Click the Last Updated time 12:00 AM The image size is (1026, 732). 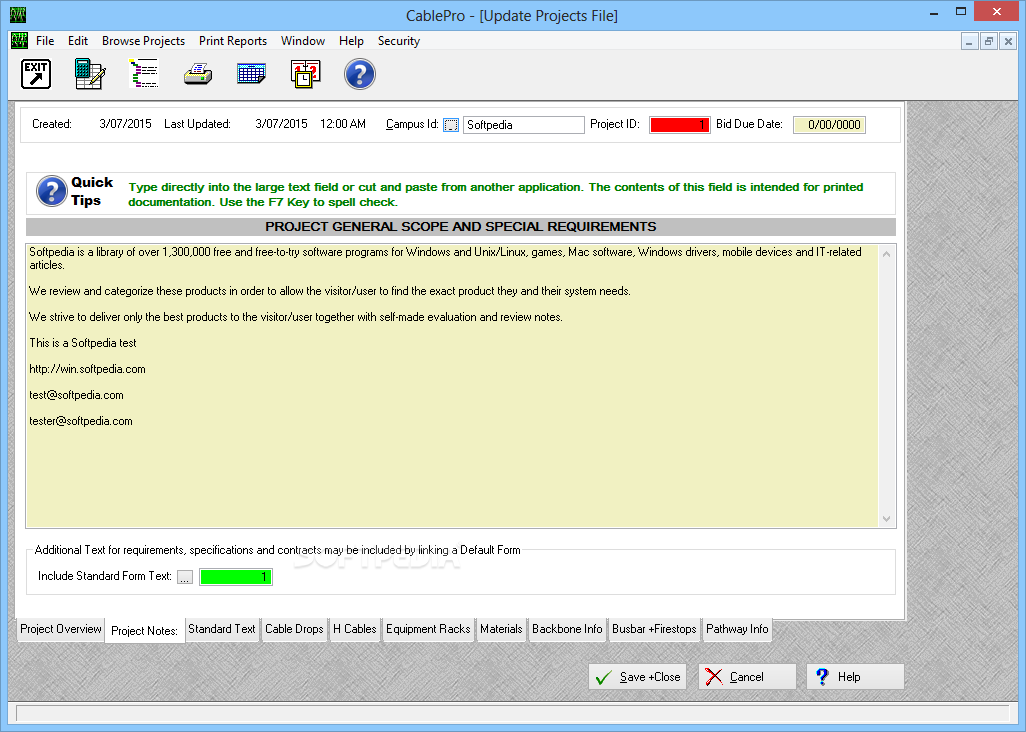coord(343,124)
